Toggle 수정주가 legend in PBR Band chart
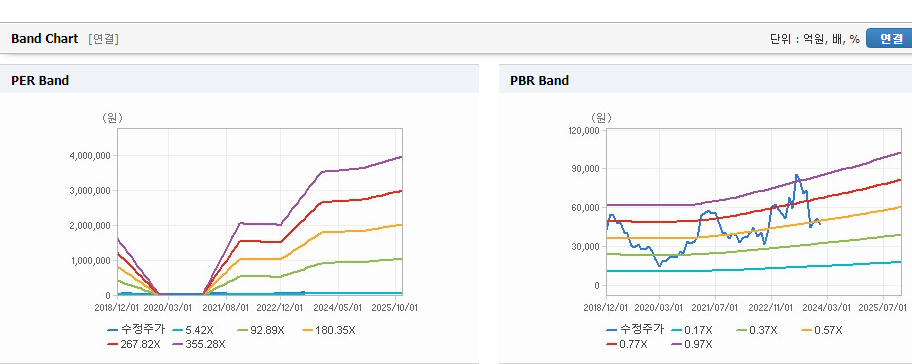 click(x=635, y=330)
